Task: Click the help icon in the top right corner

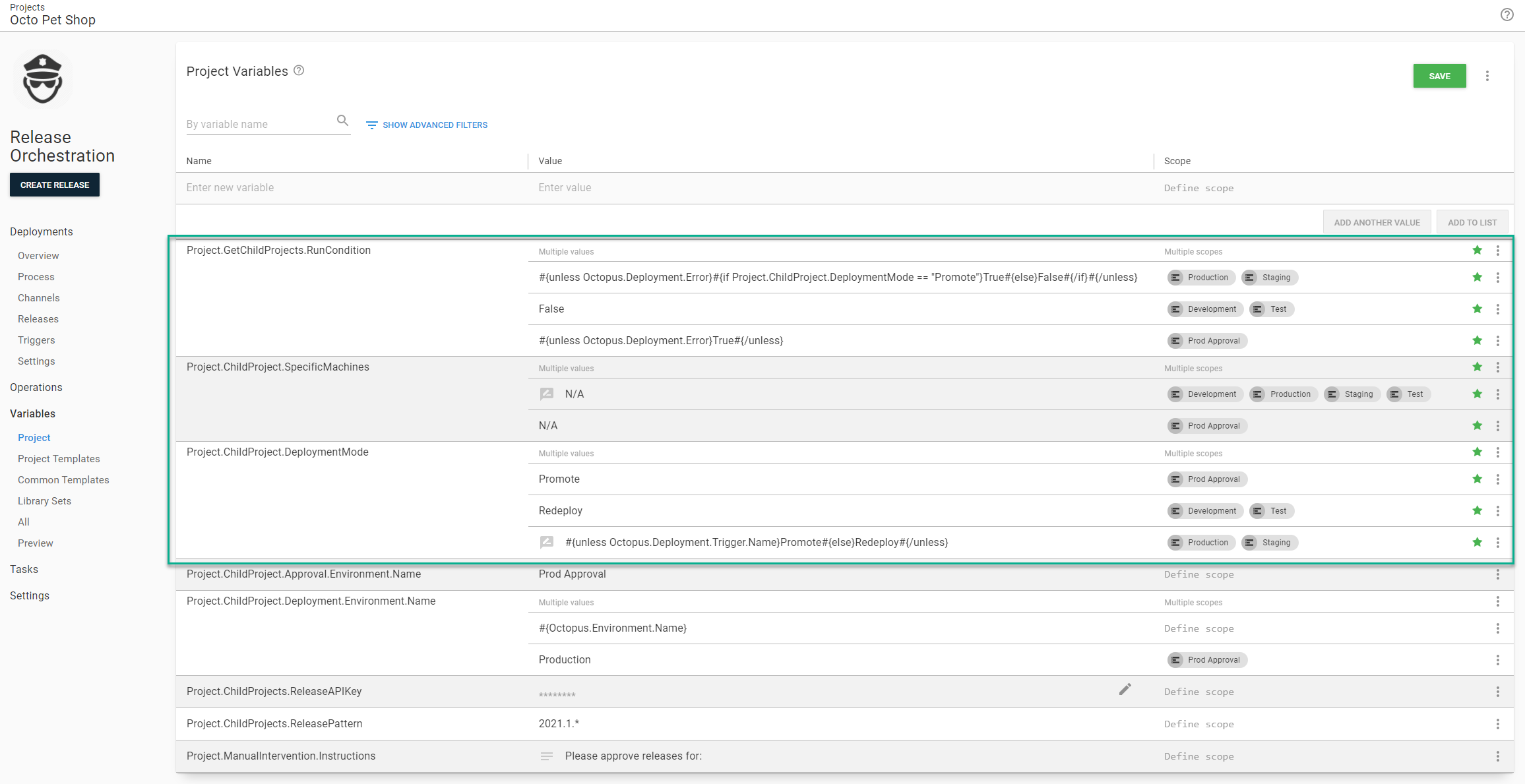Action: click(x=1507, y=14)
